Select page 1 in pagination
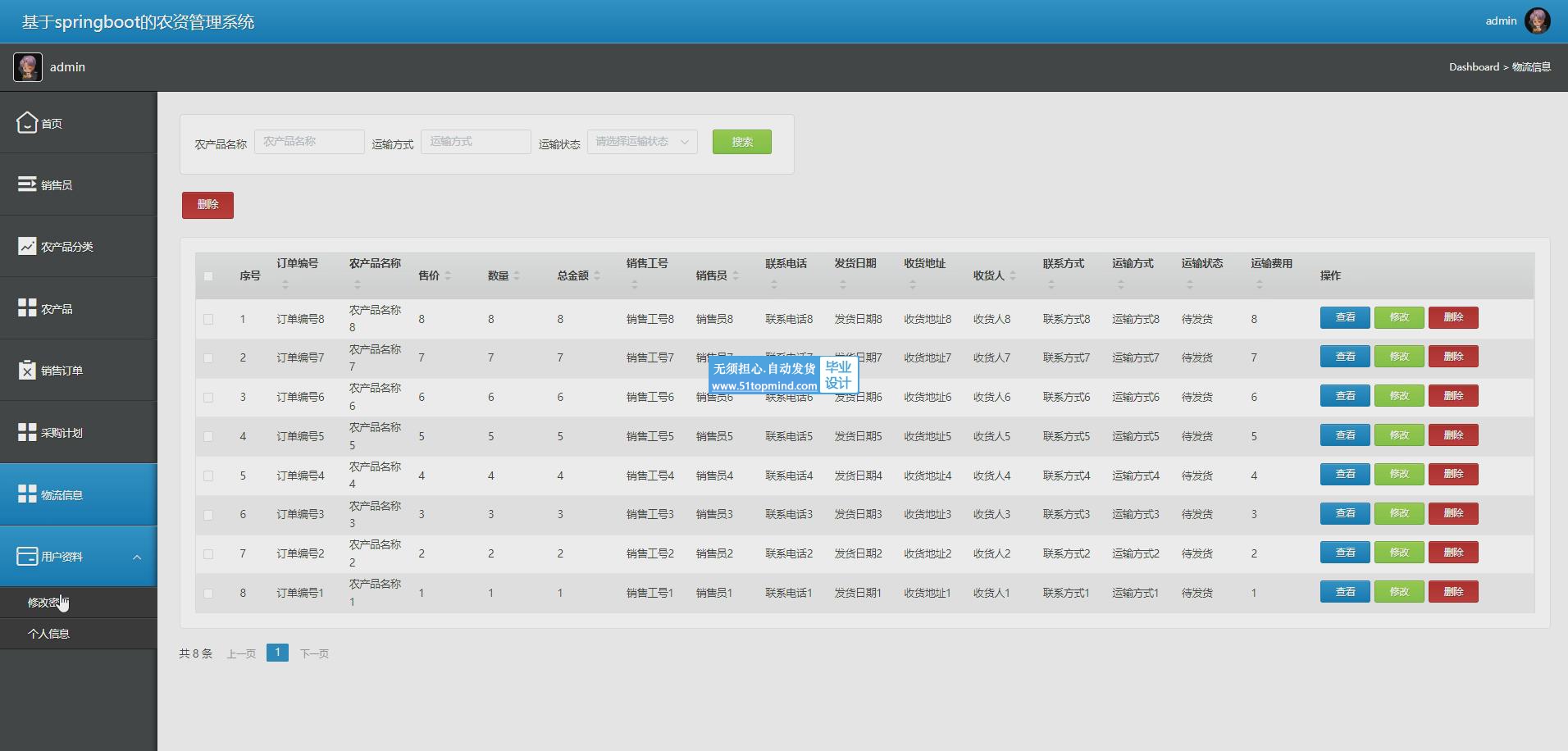Screen dimensions: 1568x751 coord(277,653)
